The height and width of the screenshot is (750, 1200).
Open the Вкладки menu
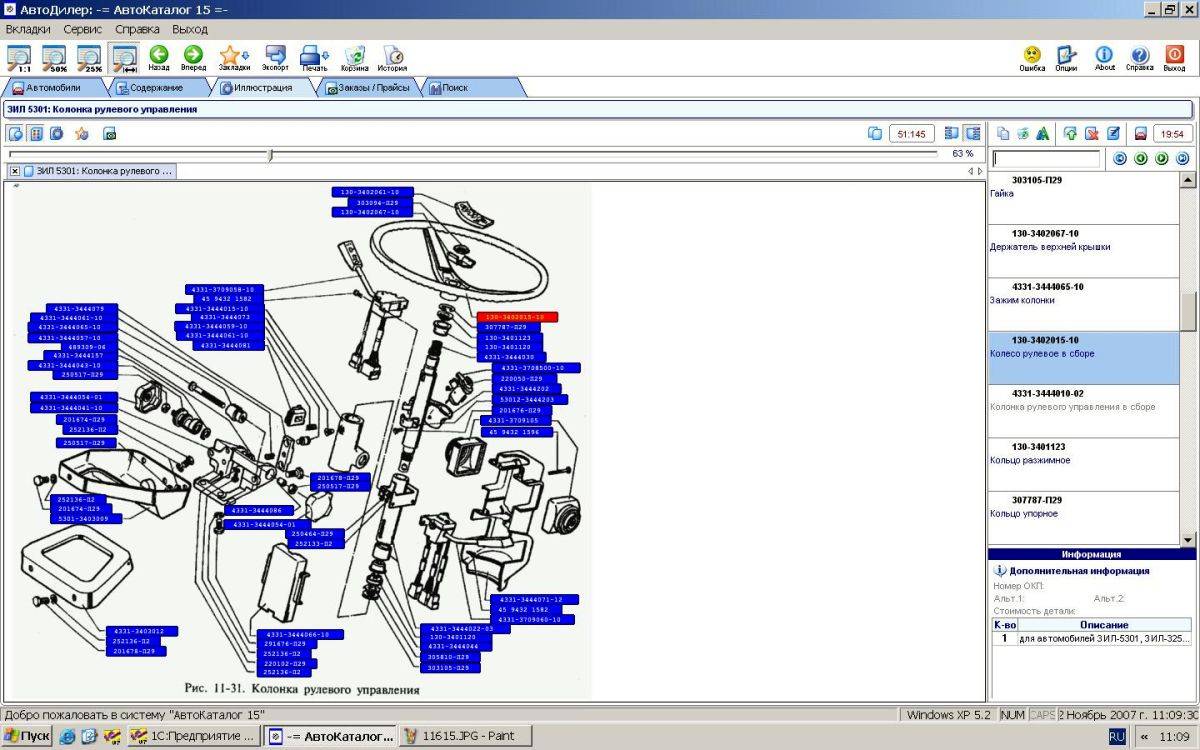click(28, 30)
